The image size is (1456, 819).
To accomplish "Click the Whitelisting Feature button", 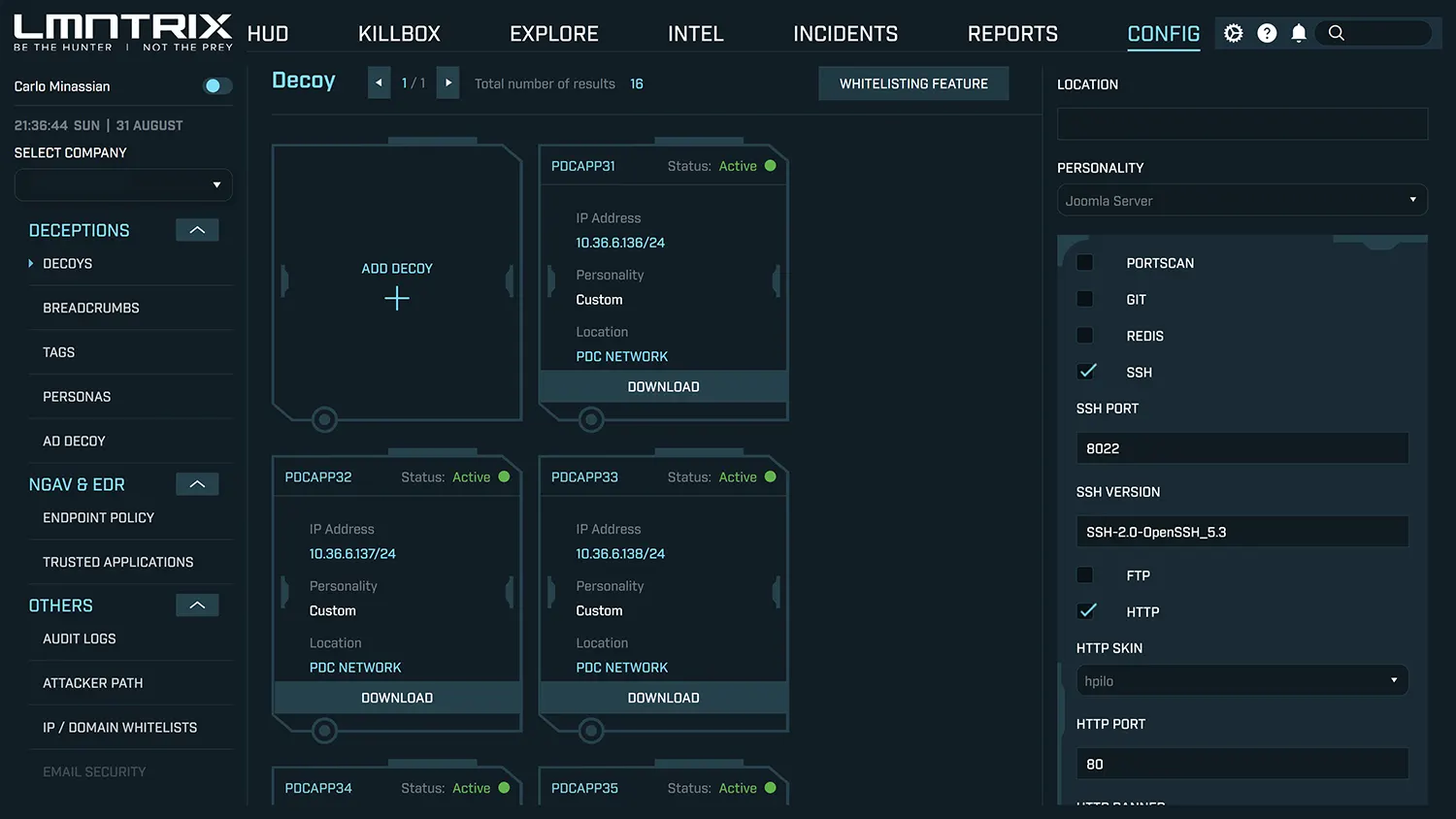I will click(x=913, y=83).
